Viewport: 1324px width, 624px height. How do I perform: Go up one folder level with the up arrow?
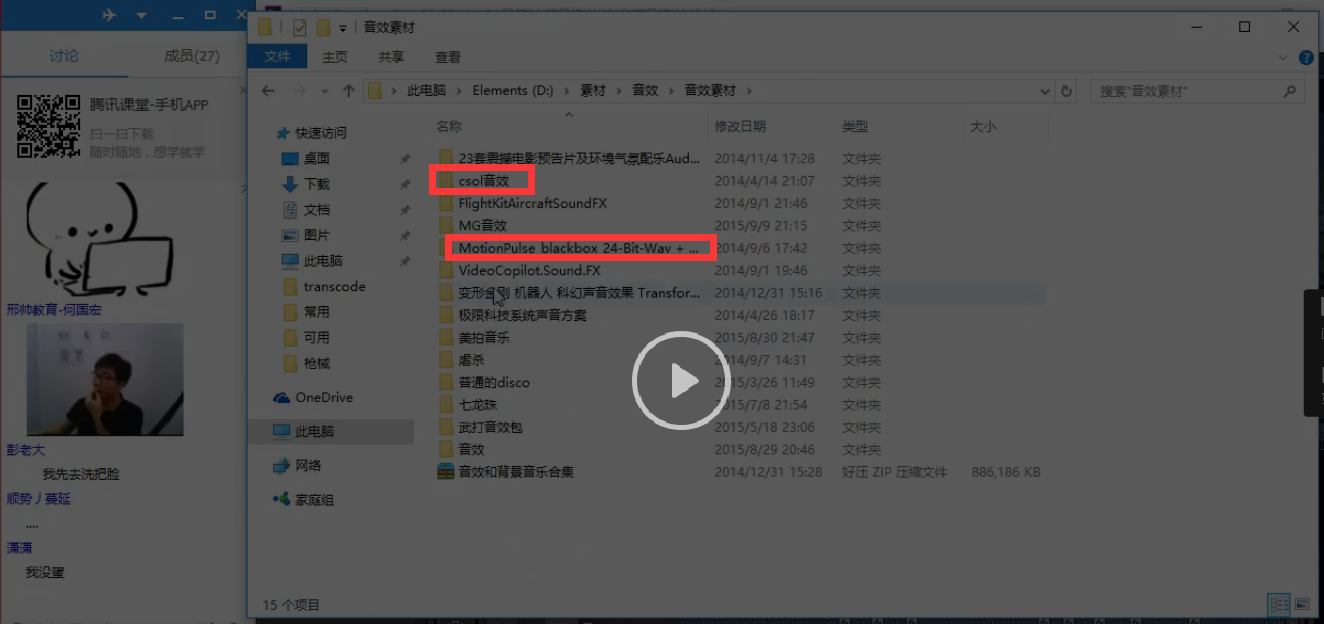tap(349, 90)
